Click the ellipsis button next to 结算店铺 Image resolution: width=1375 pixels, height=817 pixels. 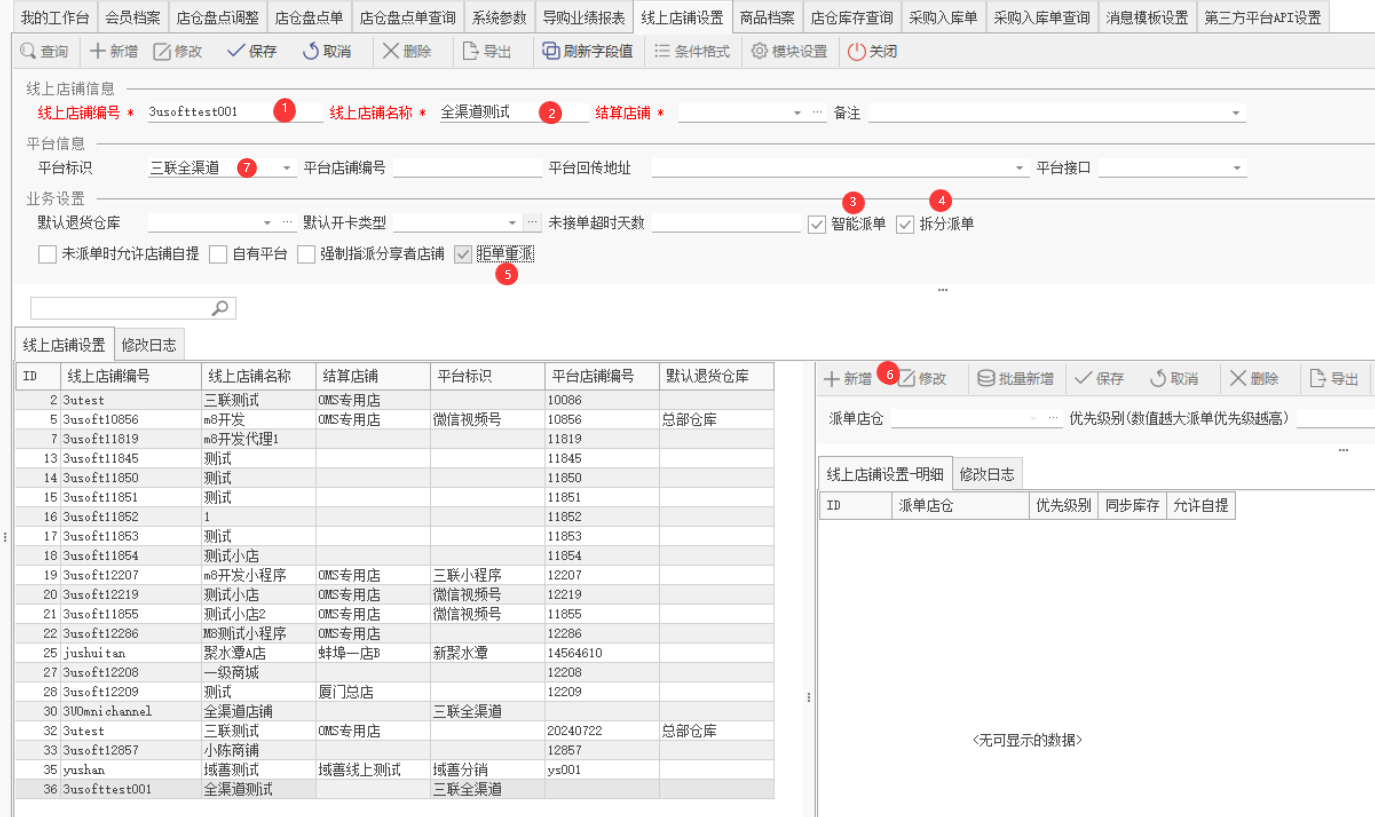click(817, 113)
